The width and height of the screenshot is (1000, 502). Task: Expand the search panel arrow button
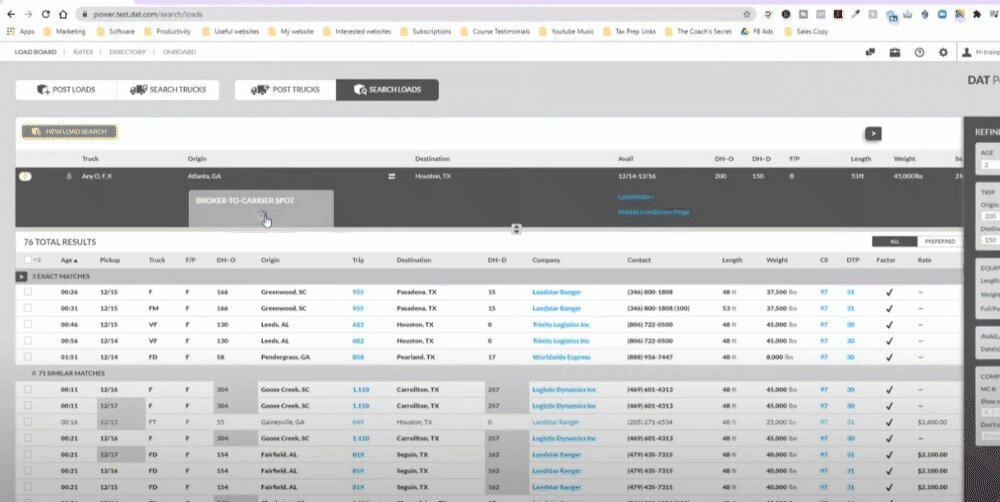point(873,133)
